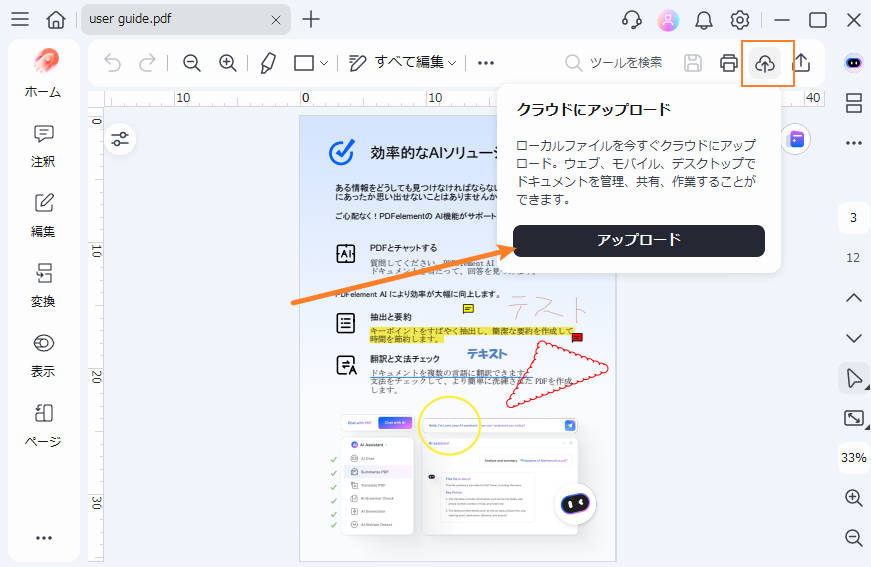Open the ホーム sidebar item

point(43,73)
